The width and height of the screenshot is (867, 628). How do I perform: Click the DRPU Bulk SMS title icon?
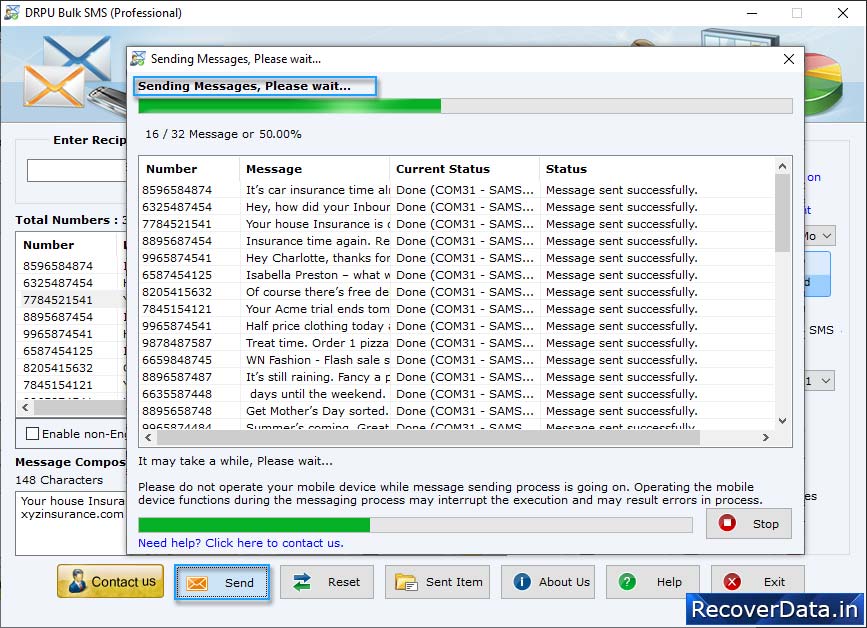tap(12, 12)
